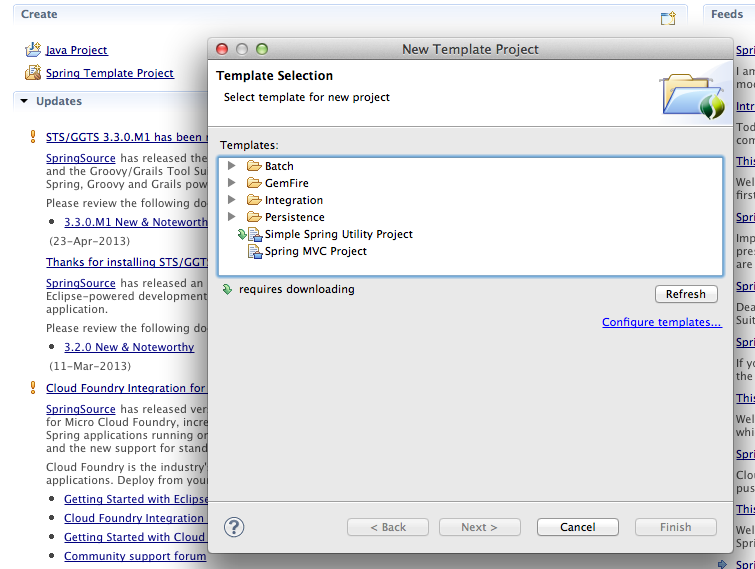
Task: Click the Persistence folder icon
Action: pyautogui.click(x=254, y=217)
